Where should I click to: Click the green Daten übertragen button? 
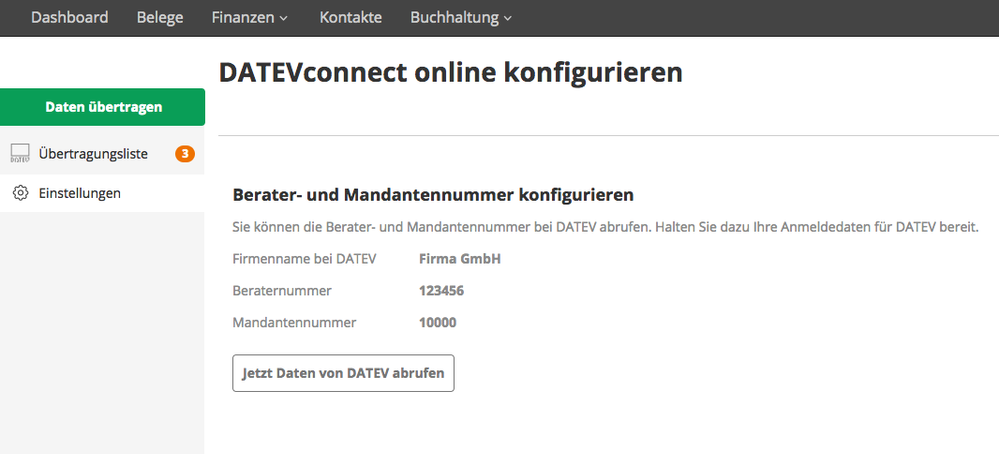pos(103,107)
